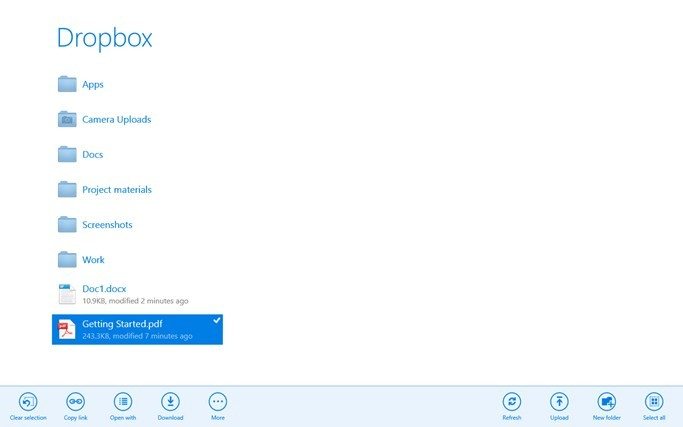This screenshot has width=683, height=427.
Task: Open the Doc1.docx file
Action: click(104, 289)
